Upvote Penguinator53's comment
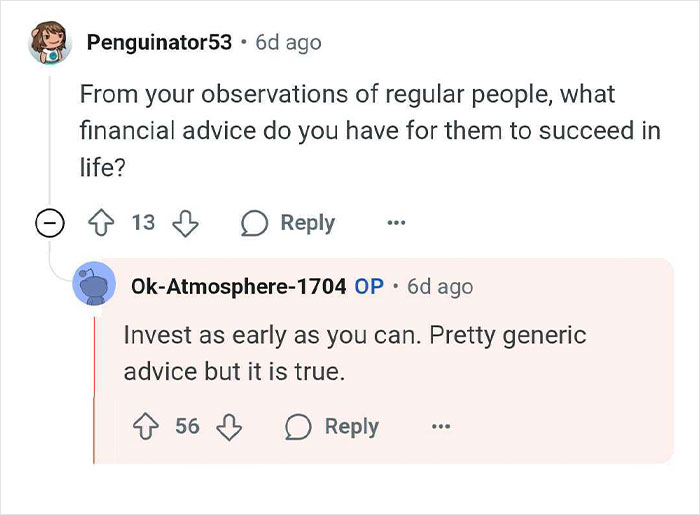700x515 pixels. (x=101, y=222)
